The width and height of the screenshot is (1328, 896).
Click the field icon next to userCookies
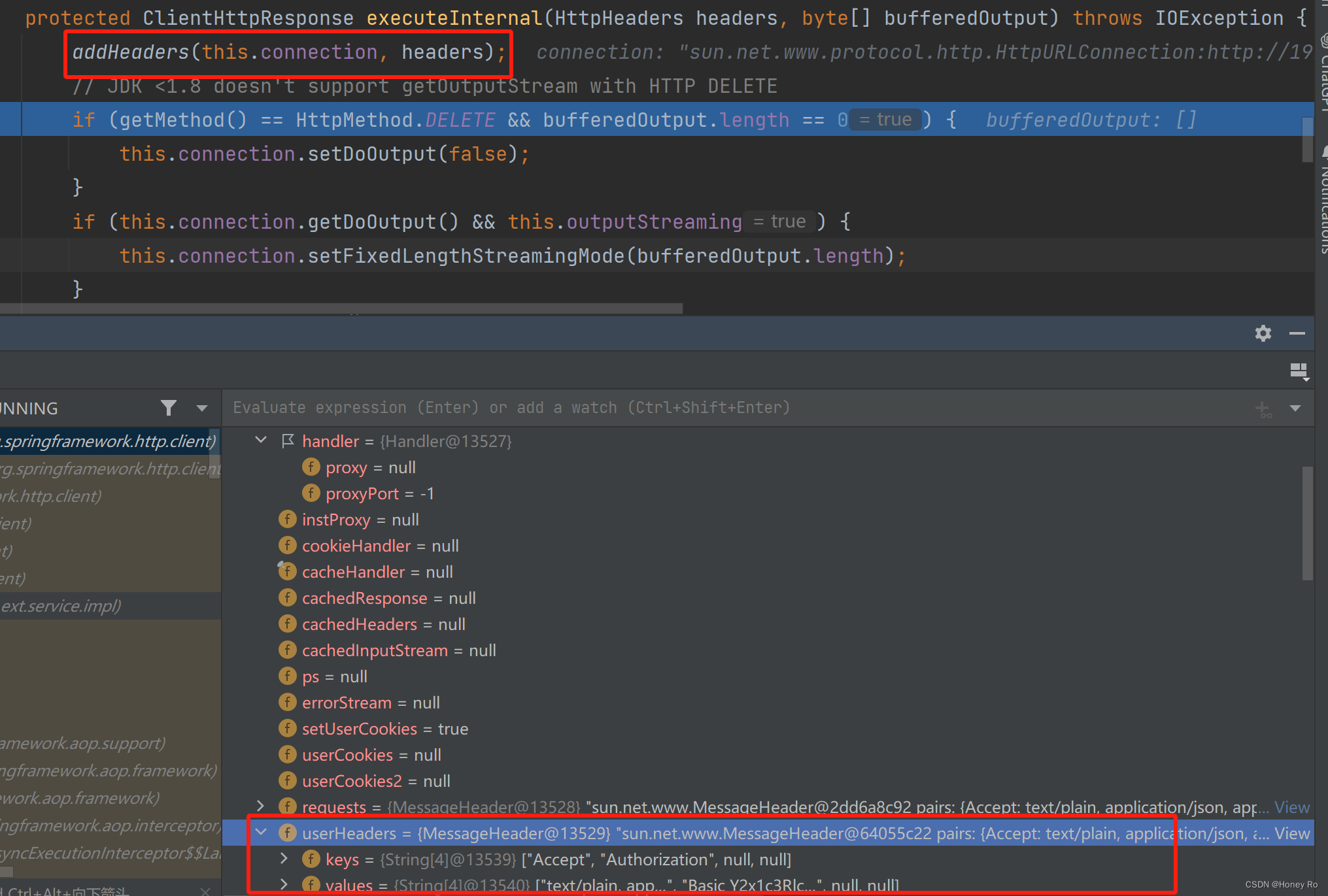click(x=288, y=754)
